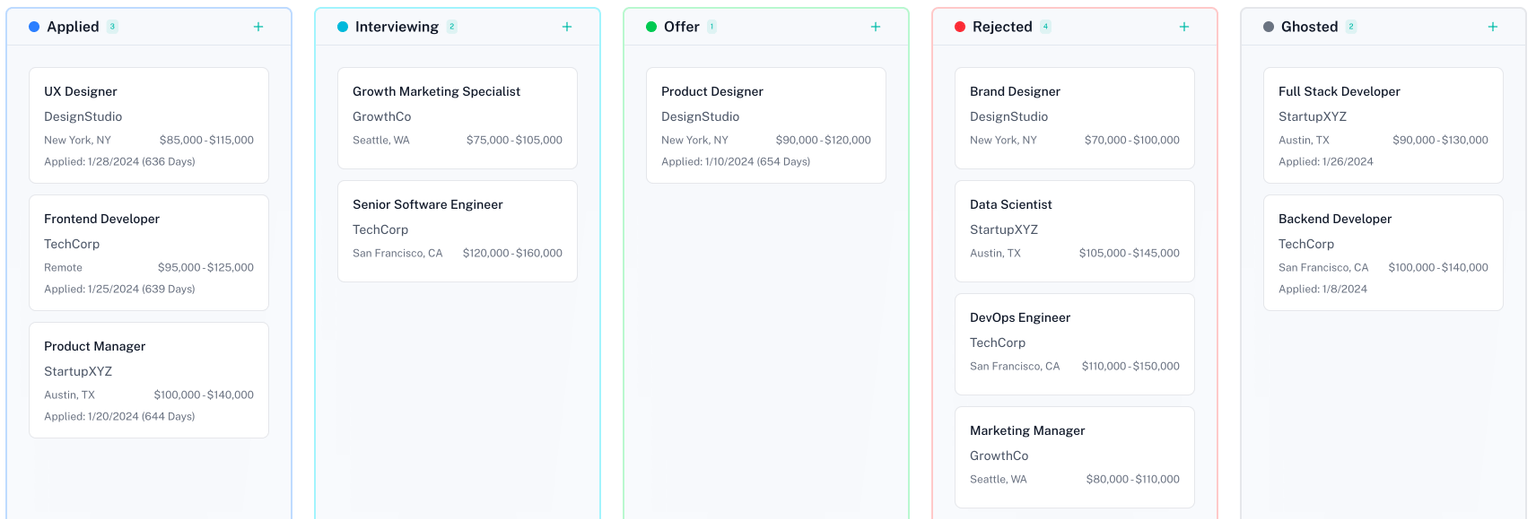The height and width of the screenshot is (519, 1536).
Task: Click the blue dot beside Applied
Action: click(x=34, y=27)
